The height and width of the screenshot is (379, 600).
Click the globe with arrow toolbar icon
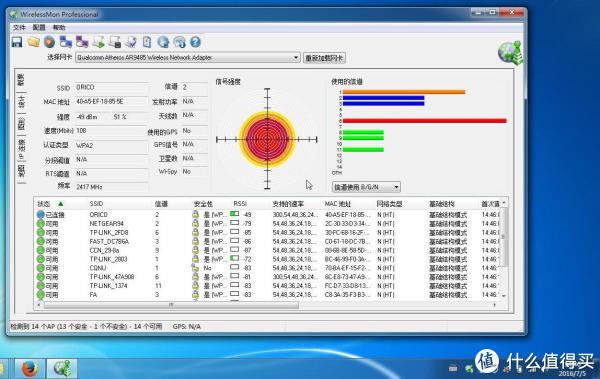click(163, 42)
